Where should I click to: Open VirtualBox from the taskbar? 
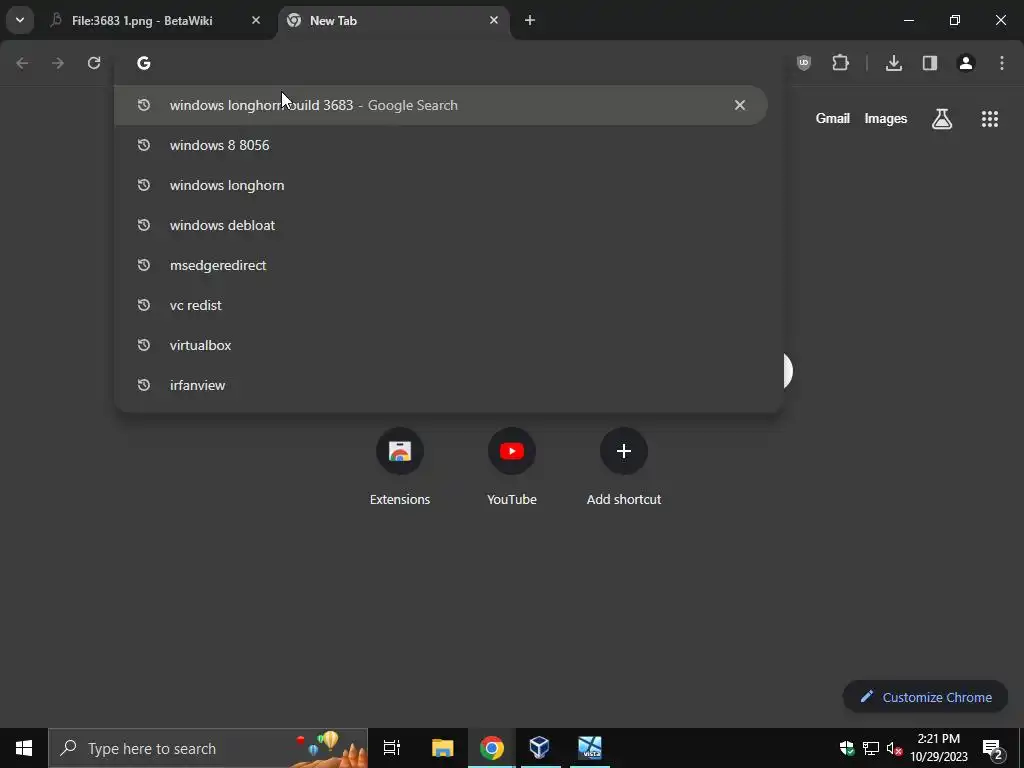[x=540, y=748]
